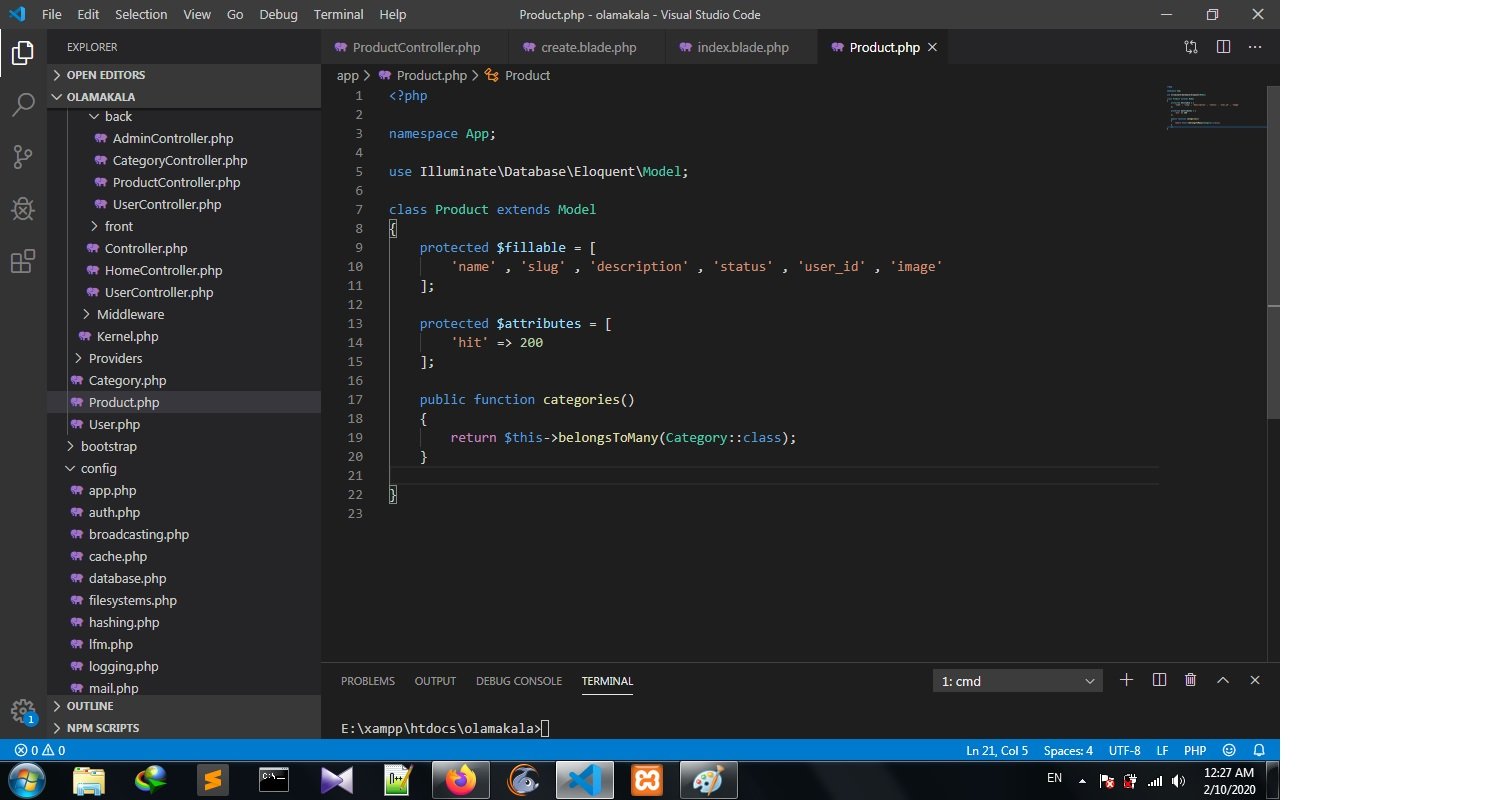Open the Search view in activity bar
This screenshot has width=1496, height=800.
pyautogui.click(x=23, y=105)
